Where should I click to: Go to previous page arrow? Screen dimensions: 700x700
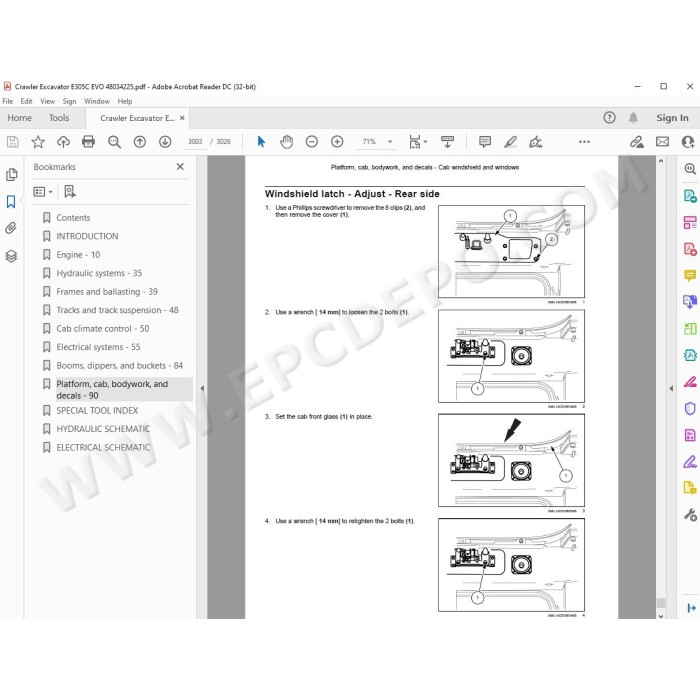(x=140, y=142)
